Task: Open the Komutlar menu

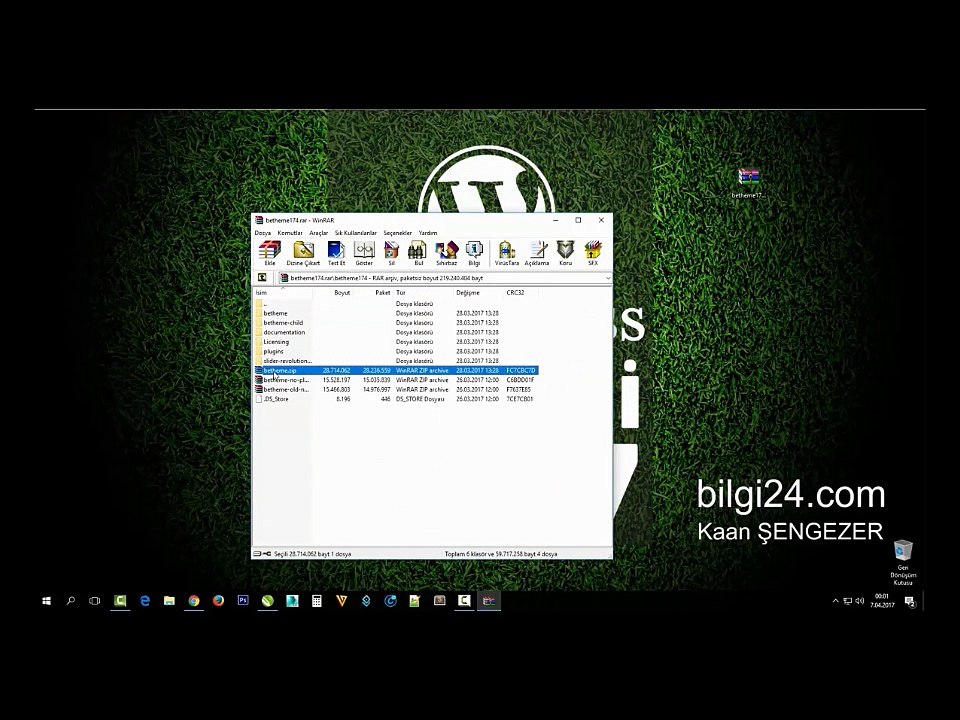Action: (x=290, y=233)
